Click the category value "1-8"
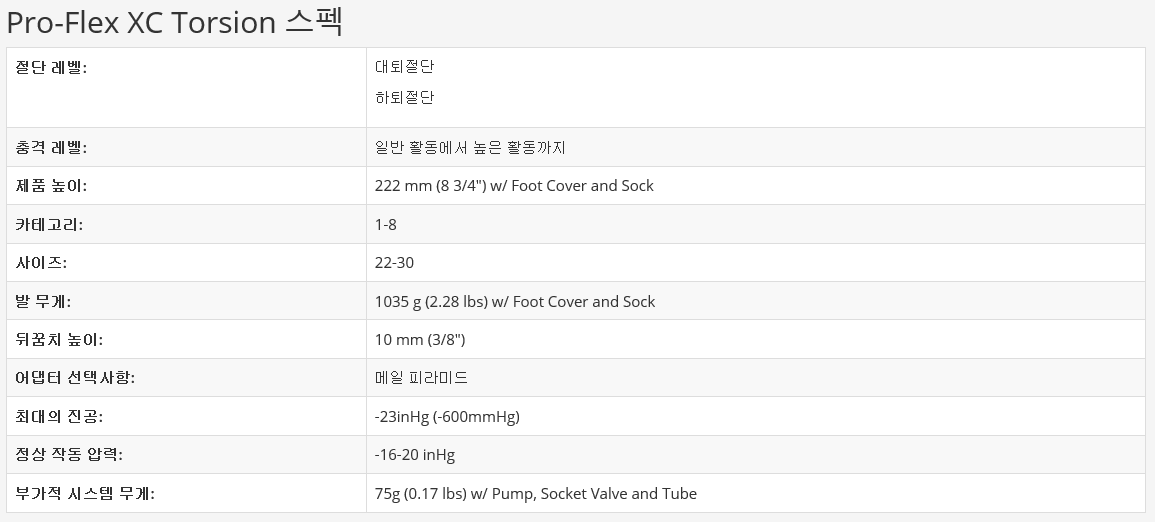This screenshot has height=522, width=1155. [x=386, y=224]
